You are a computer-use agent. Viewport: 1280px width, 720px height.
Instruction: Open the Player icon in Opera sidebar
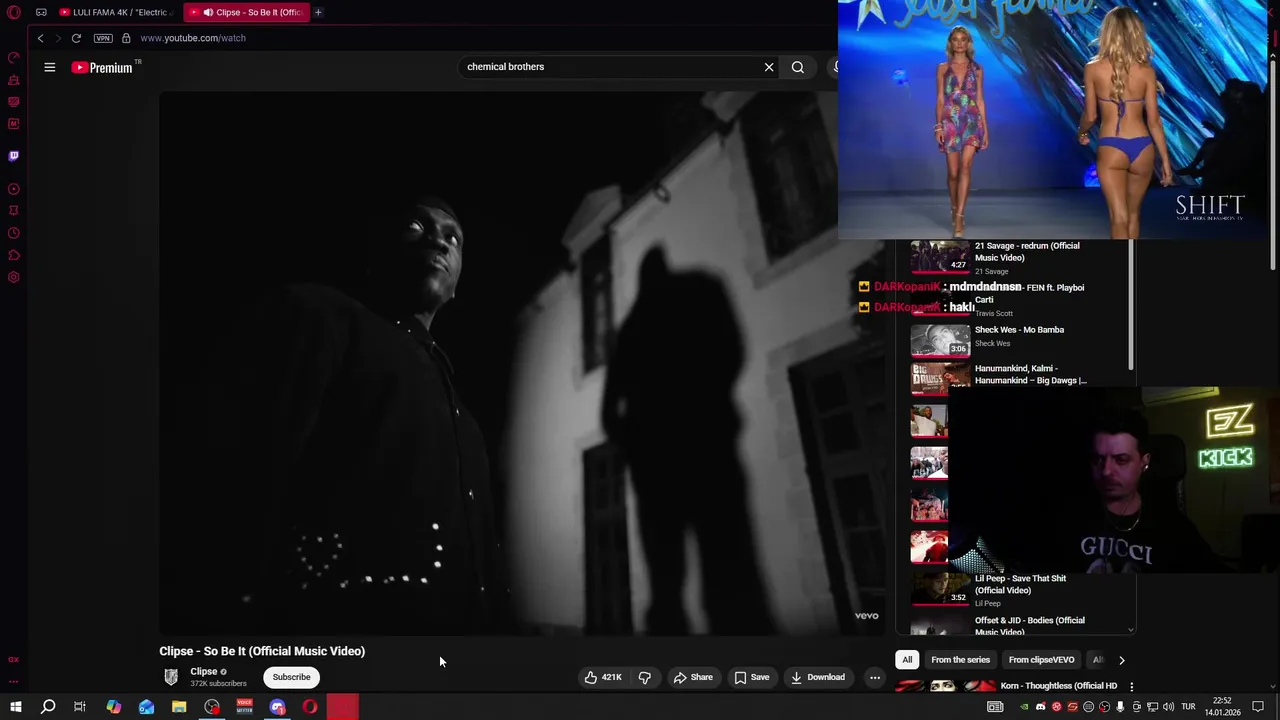point(14,189)
